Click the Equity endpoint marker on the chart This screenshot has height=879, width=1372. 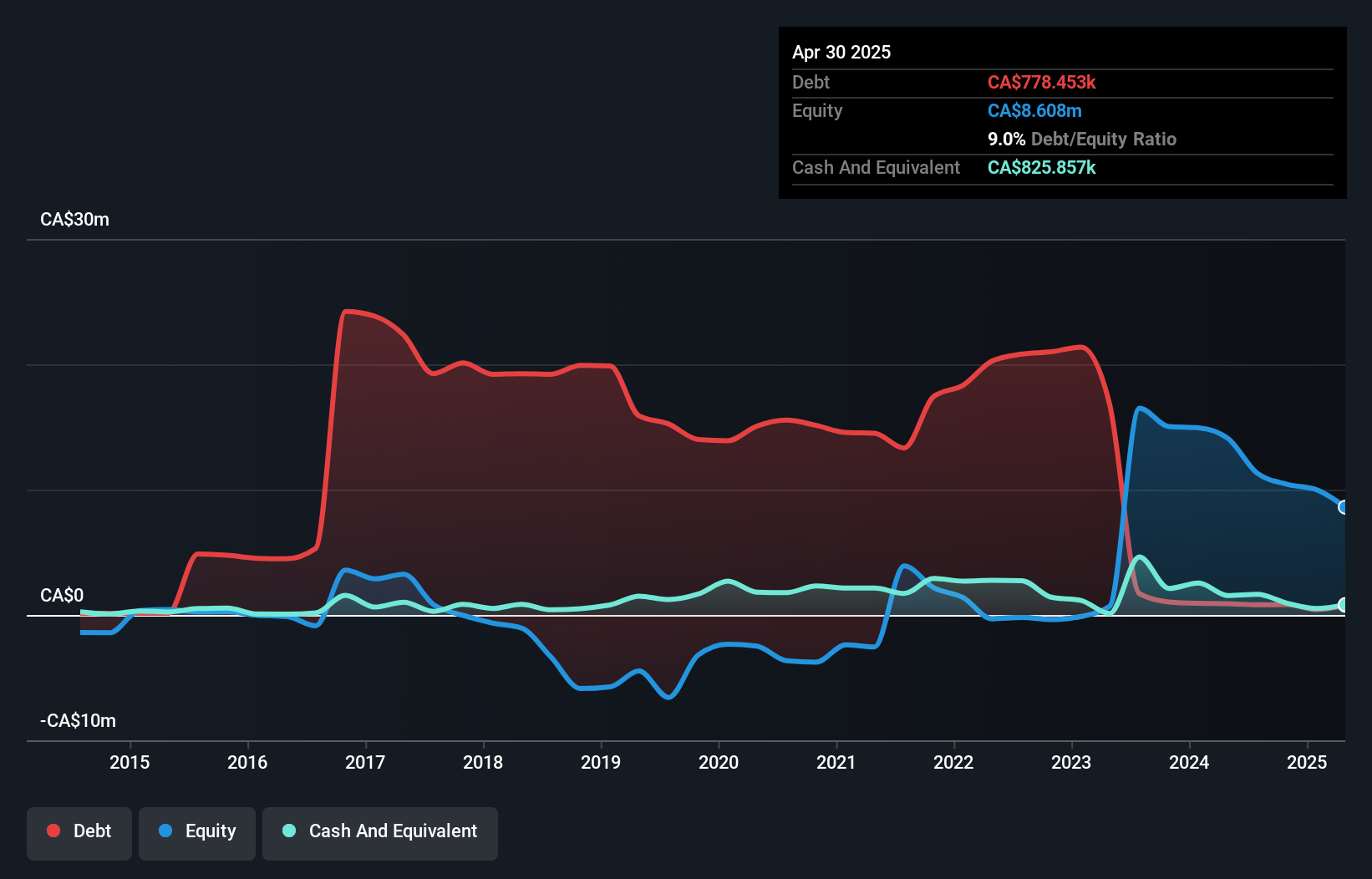tap(1344, 507)
